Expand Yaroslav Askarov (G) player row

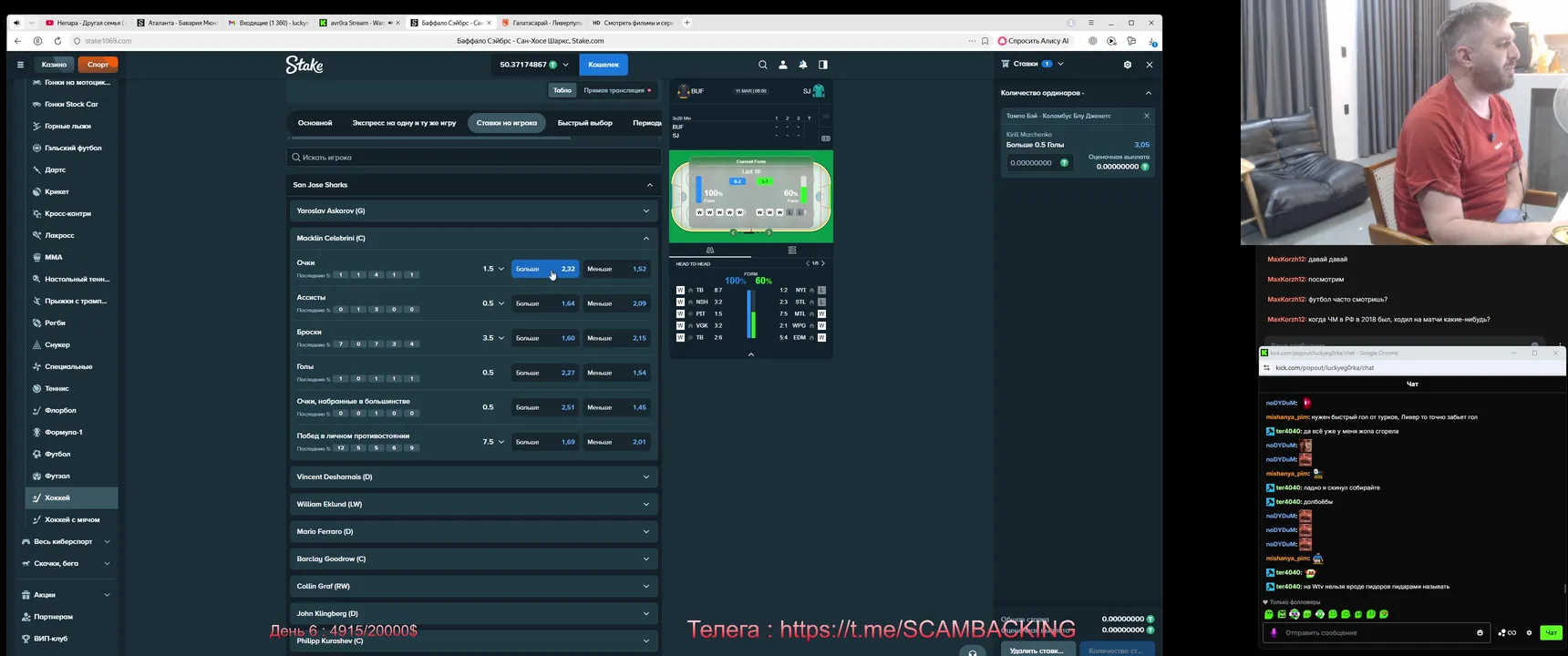(x=473, y=210)
